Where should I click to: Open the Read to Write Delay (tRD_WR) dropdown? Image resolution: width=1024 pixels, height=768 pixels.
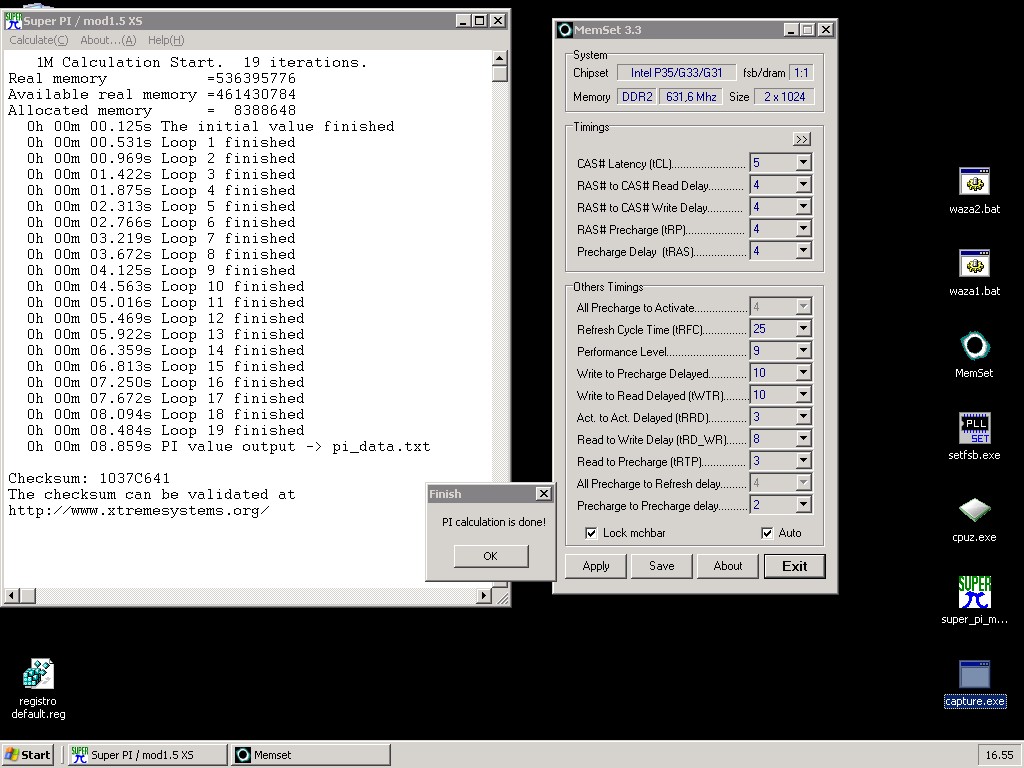point(803,439)
